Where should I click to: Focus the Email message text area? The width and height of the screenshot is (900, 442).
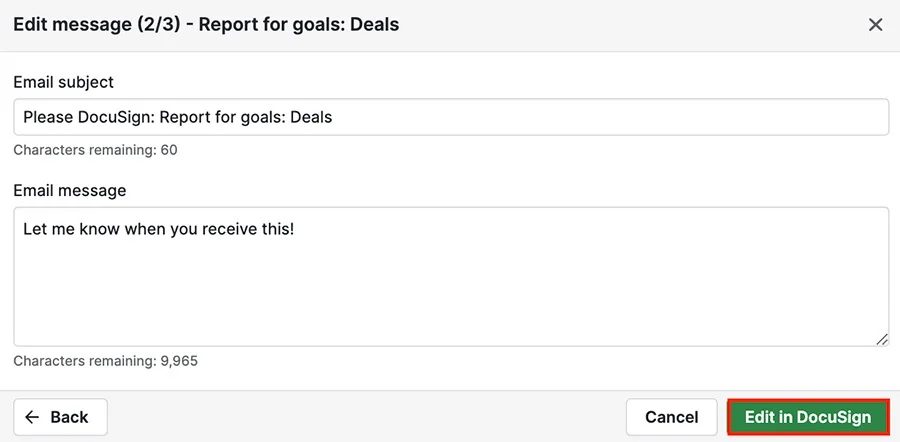(x=451, y=277)
